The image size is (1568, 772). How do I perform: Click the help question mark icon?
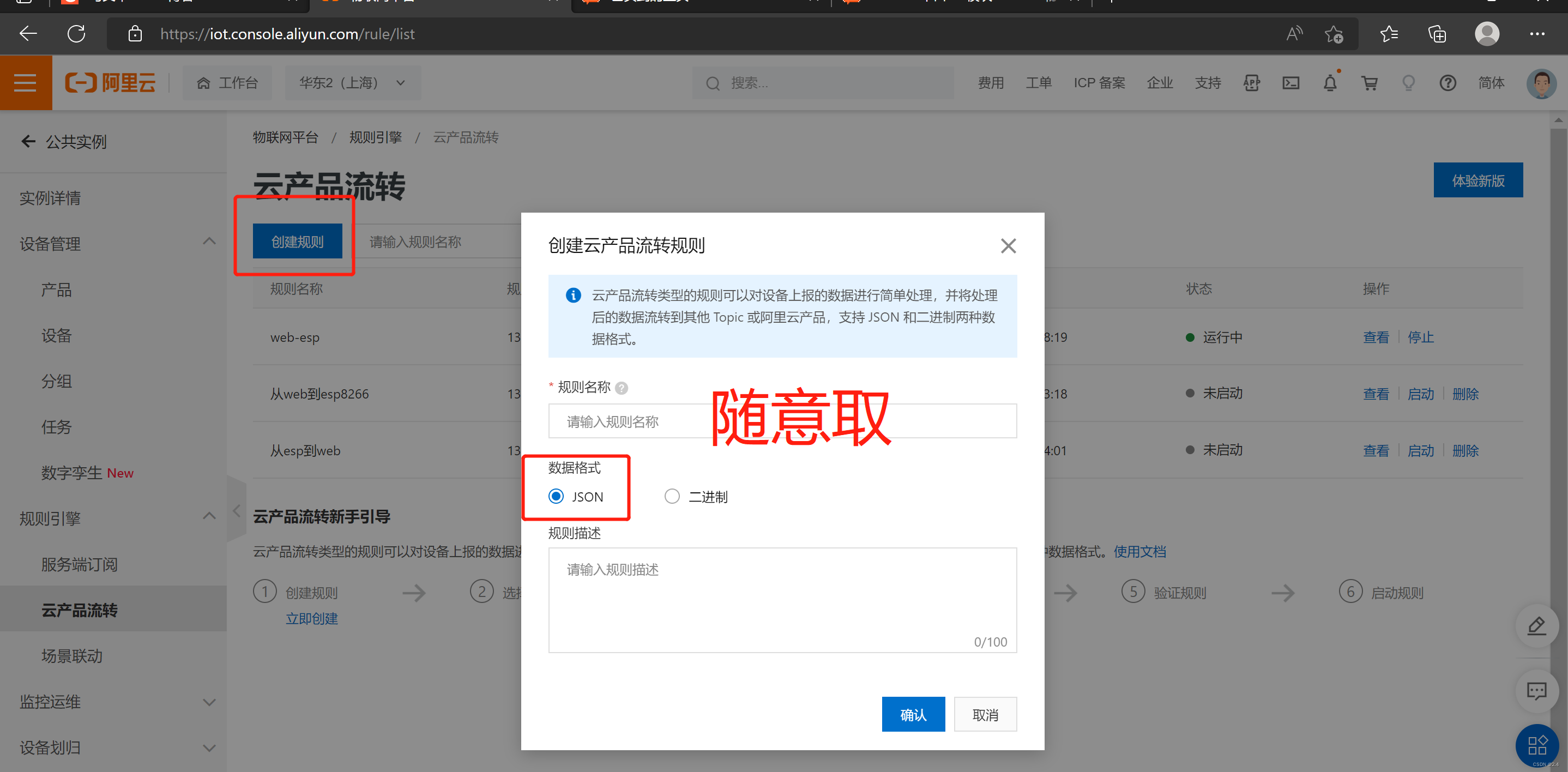[1448, 83]
